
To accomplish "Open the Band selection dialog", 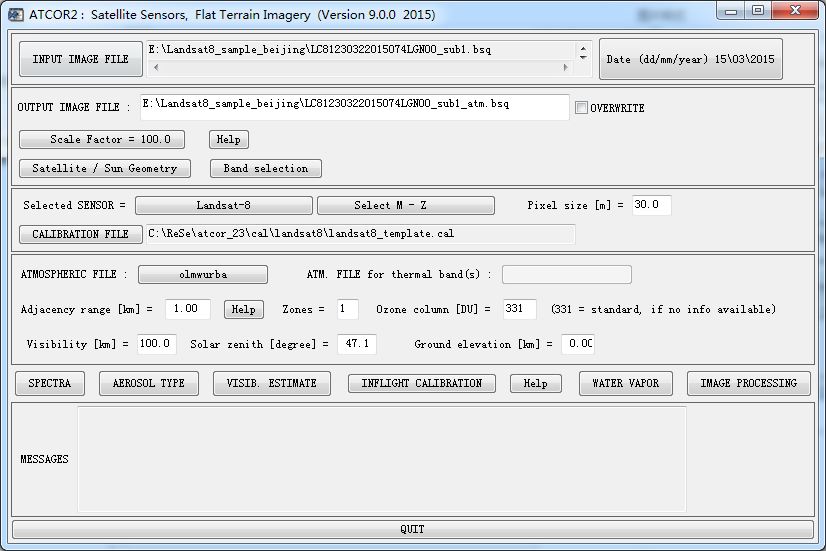I will pyautogui.click(x=265, y=168).
